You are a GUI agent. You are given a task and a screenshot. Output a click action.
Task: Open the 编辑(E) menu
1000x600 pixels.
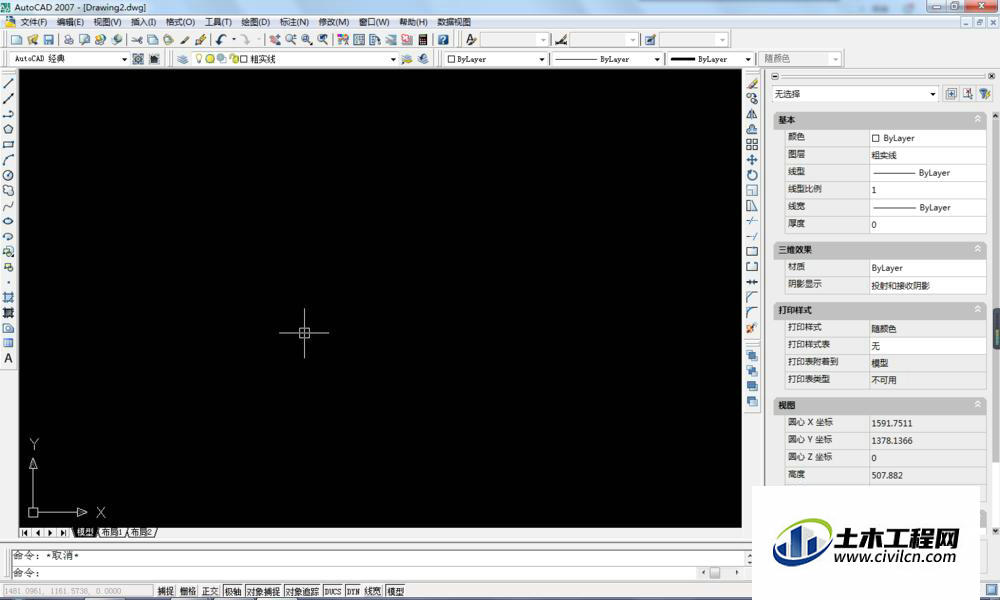pos(70,22)
